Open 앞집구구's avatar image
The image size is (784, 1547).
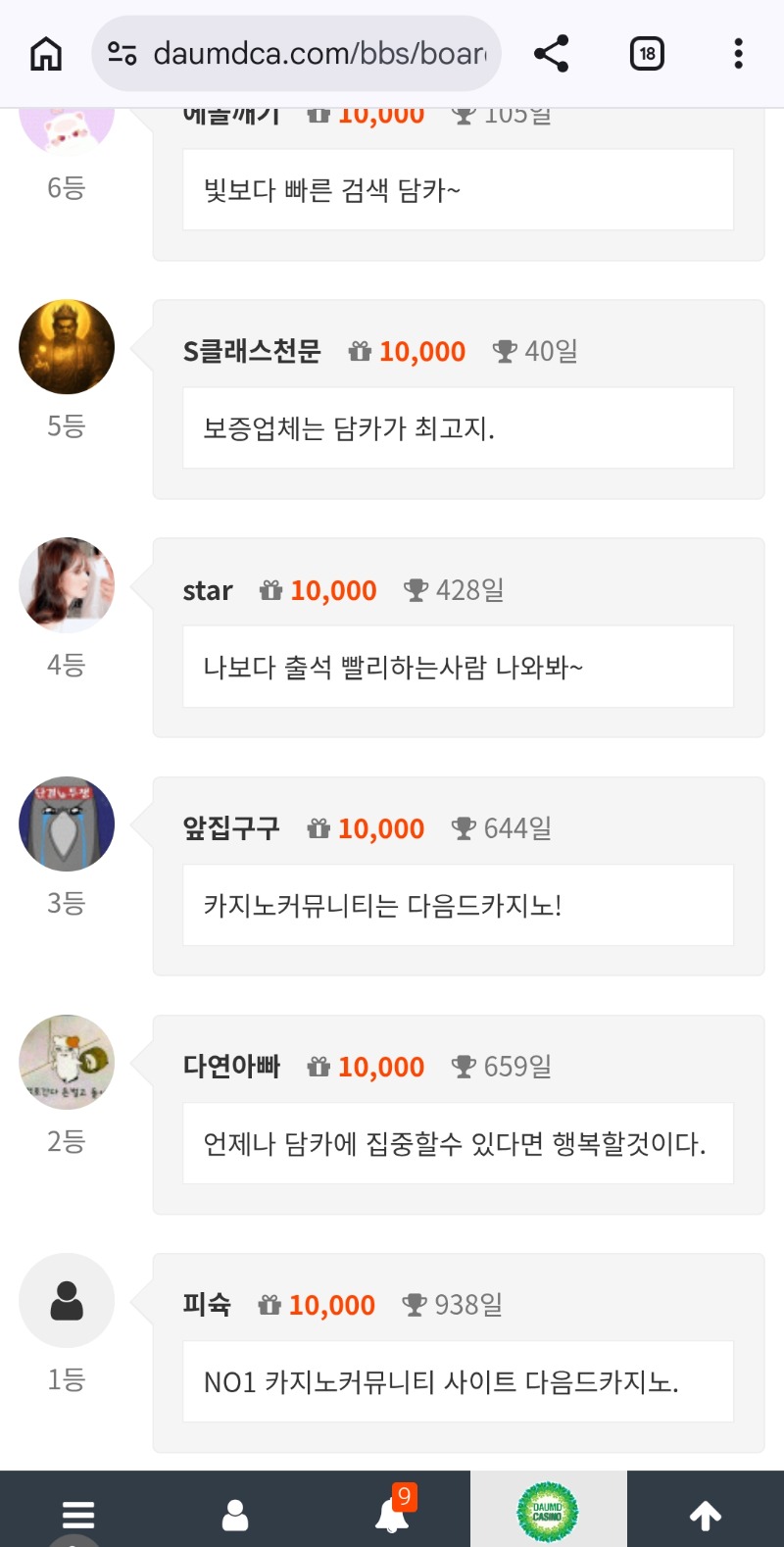point(67,823)
